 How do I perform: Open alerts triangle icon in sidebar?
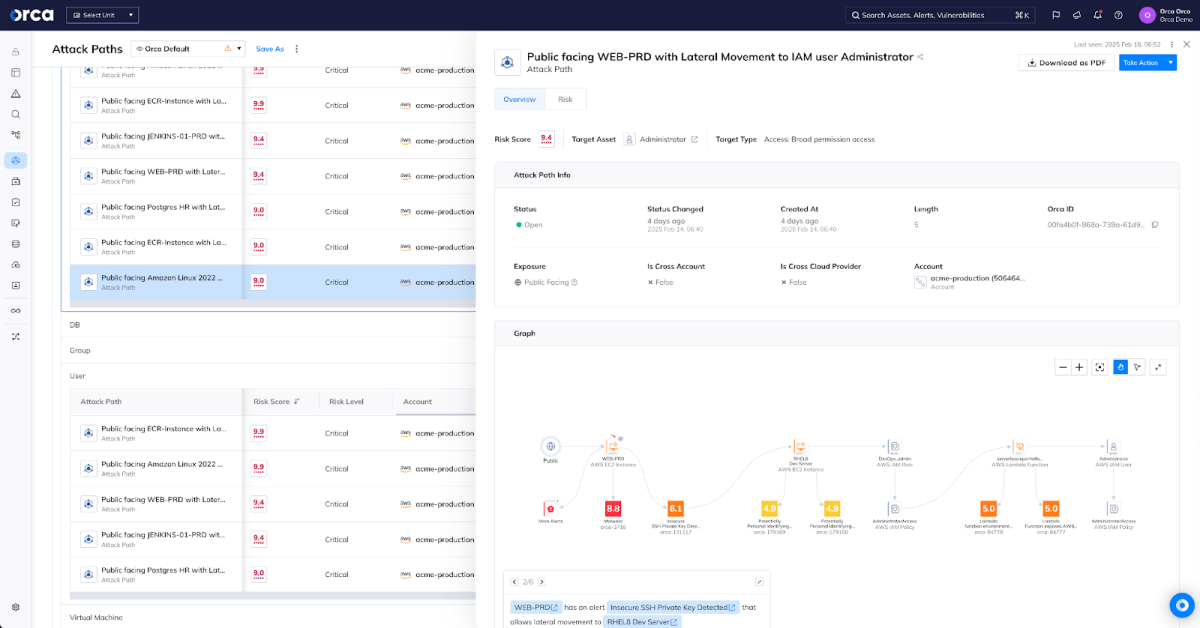click(x=16, y=93)
